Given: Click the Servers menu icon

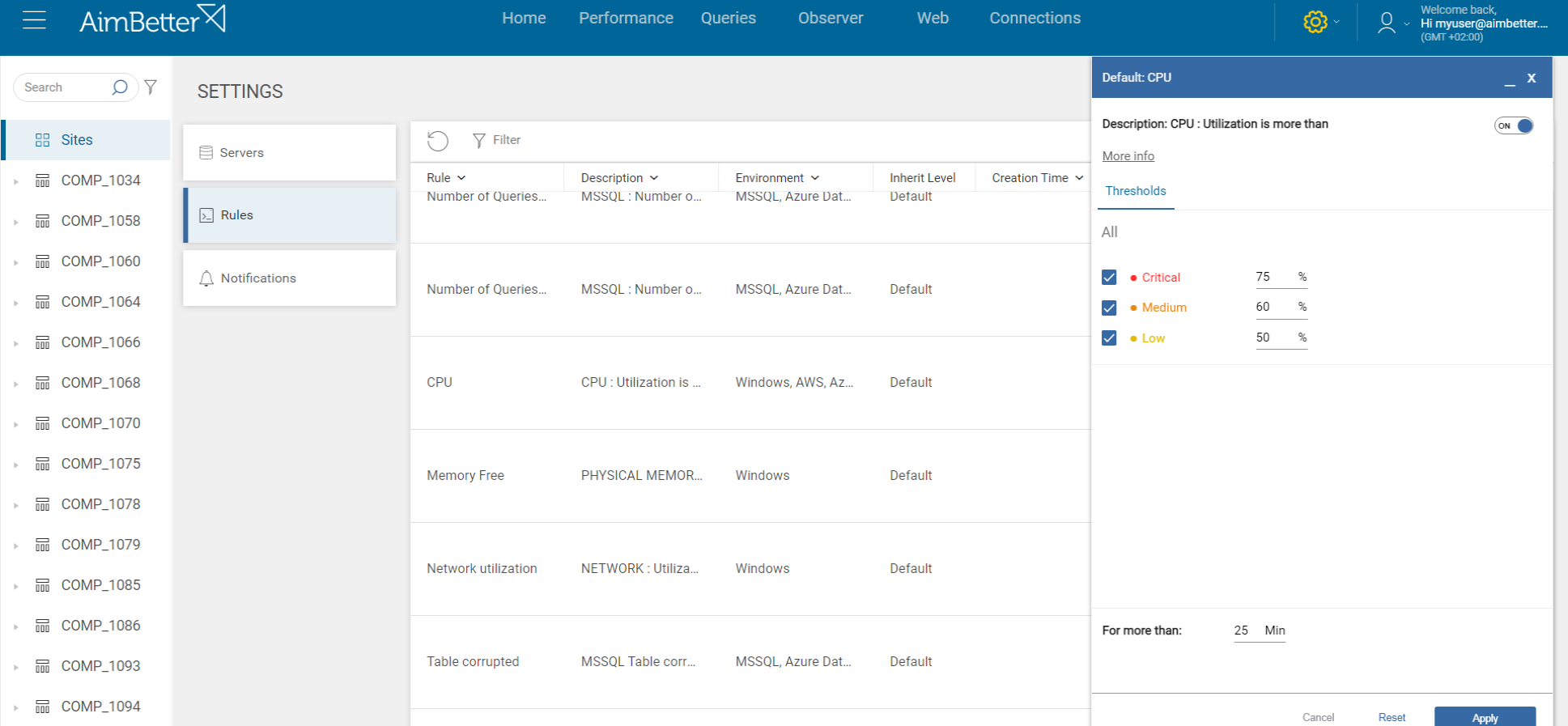Looking at the screenshot, I should (206, 153).
